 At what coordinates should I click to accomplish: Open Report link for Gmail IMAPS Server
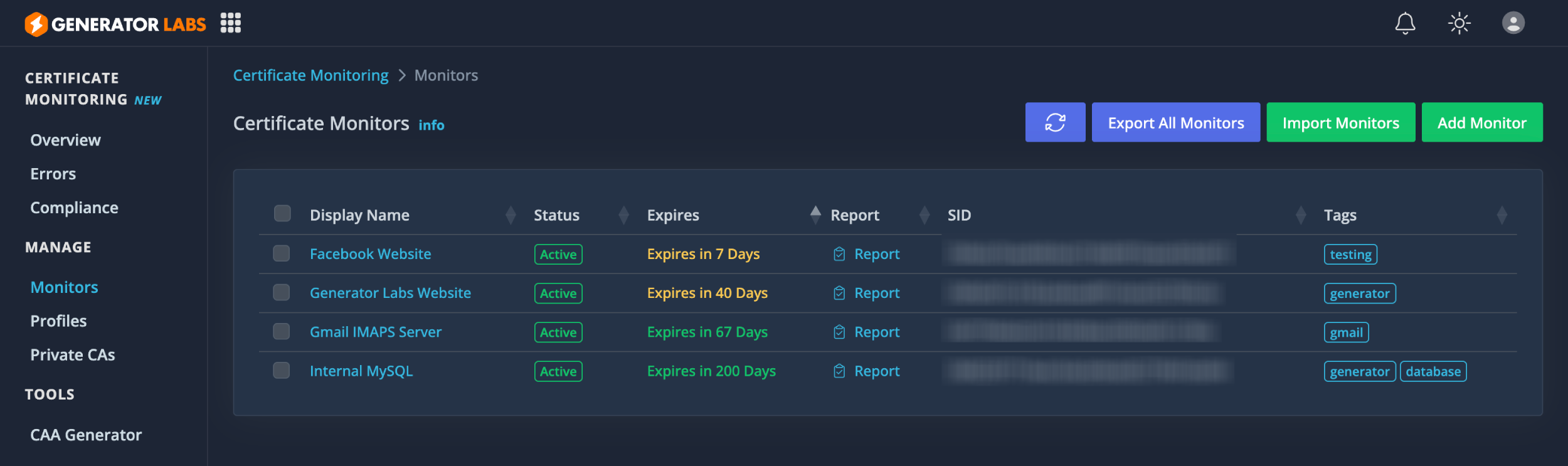[x=877, y=332]
